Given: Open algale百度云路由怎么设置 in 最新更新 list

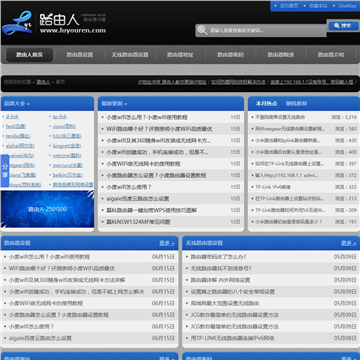Looking at the screenshot, I should coord(138,199).
